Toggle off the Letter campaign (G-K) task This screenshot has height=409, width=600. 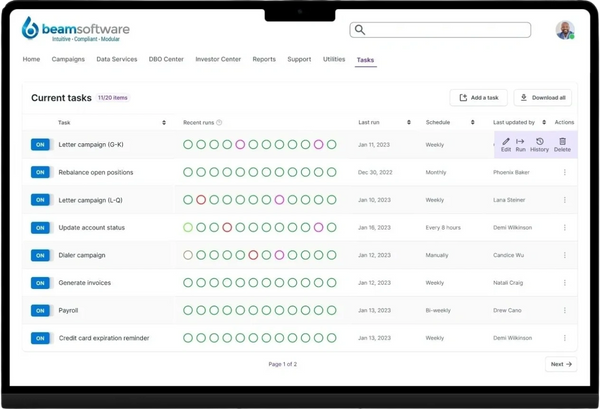coord(41,145)
